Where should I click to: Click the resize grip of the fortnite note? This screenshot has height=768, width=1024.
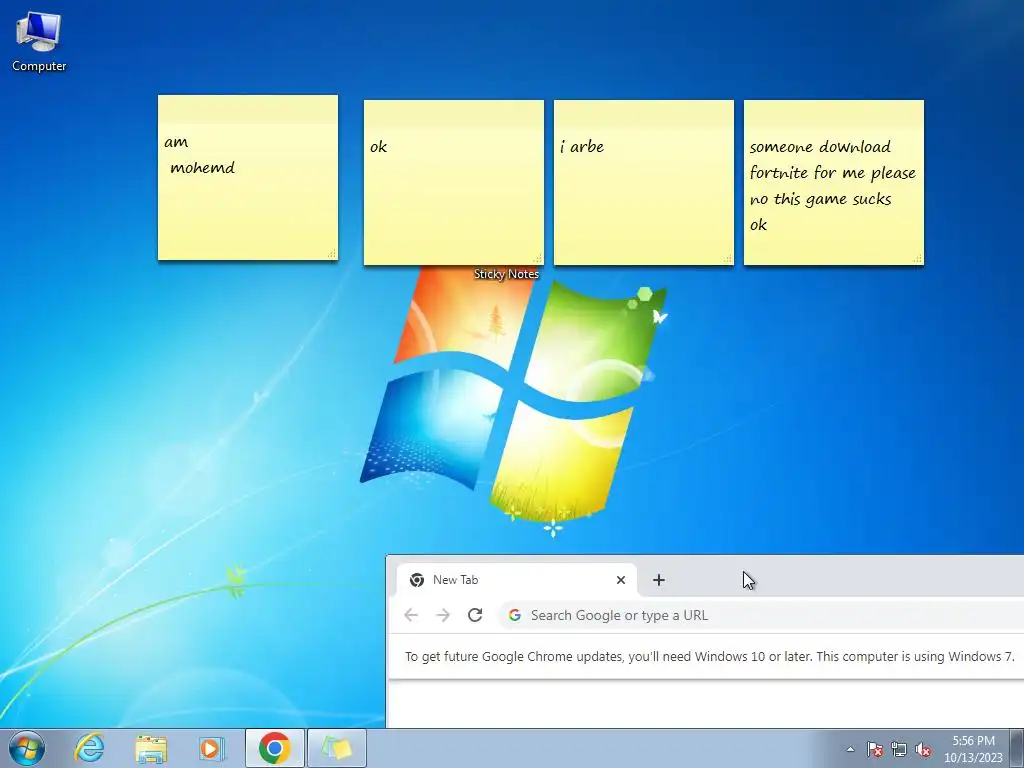tap(918, 259)
